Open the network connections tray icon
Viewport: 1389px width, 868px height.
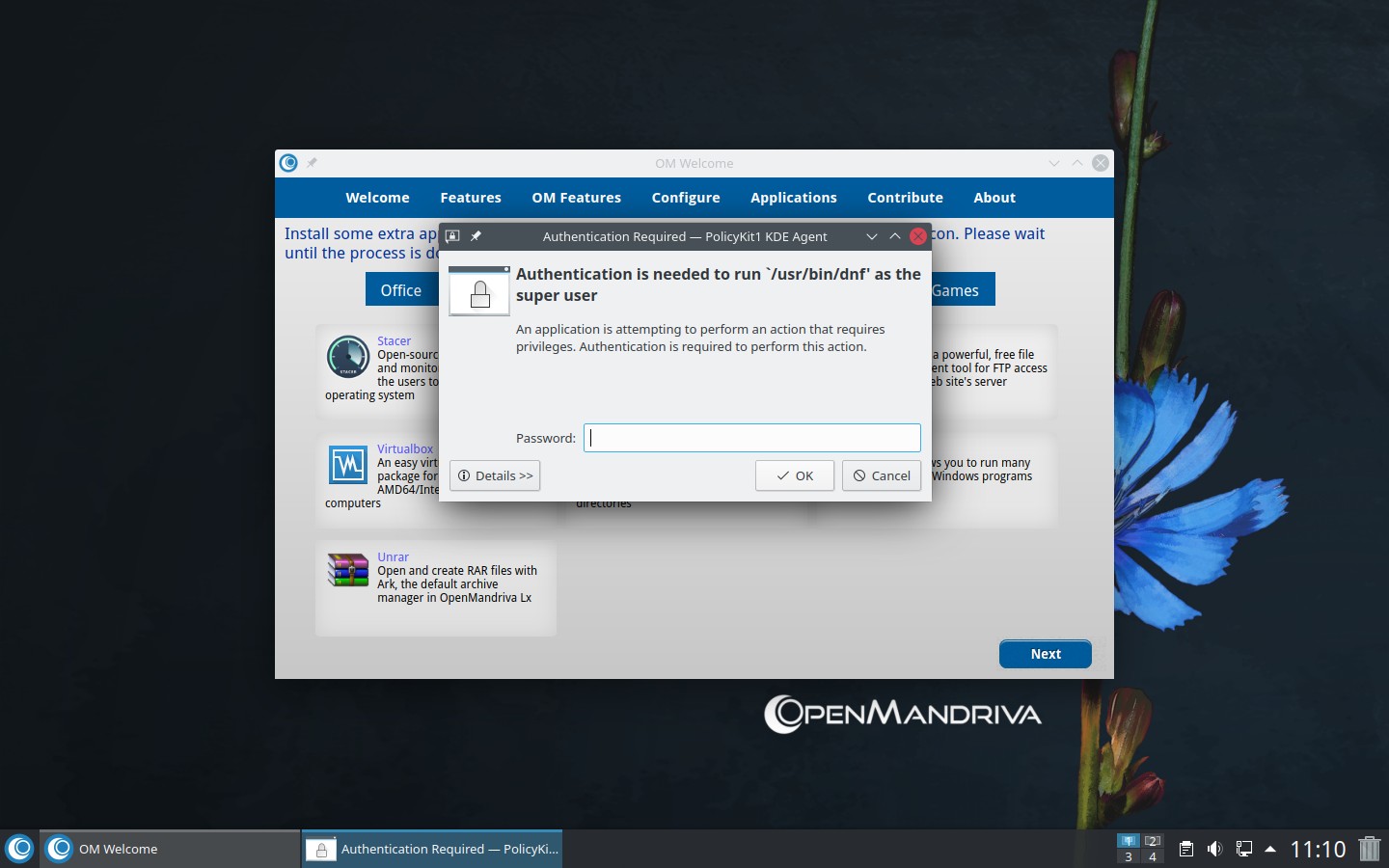pyautogui.click(x=1244, y=849)
